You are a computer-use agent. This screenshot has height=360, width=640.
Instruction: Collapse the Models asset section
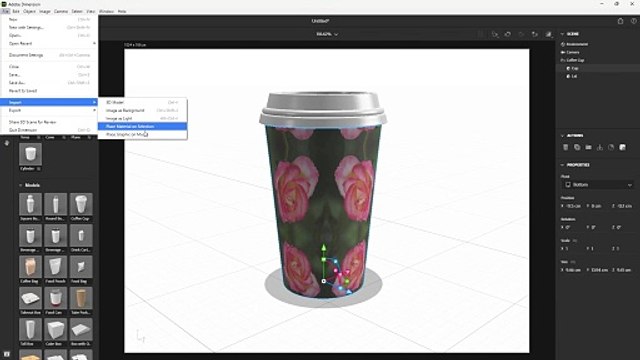pos(21,185)
